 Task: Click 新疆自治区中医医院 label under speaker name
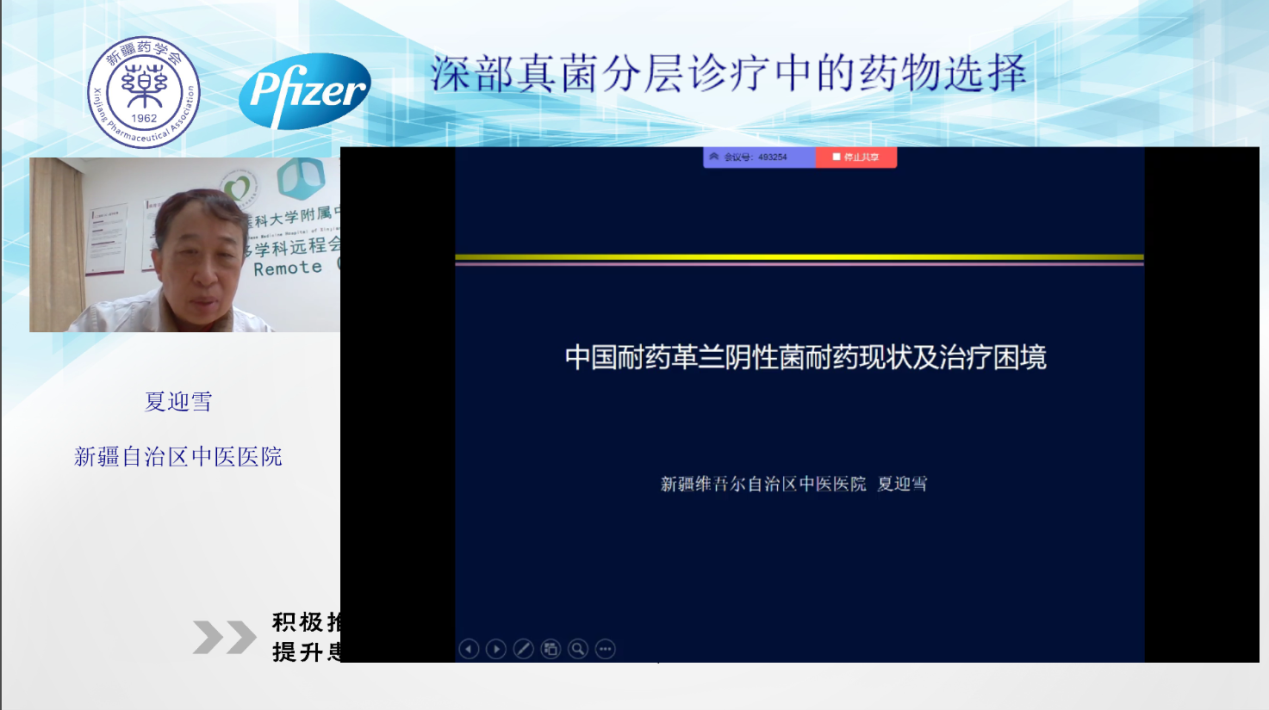(x=178, y=457)
